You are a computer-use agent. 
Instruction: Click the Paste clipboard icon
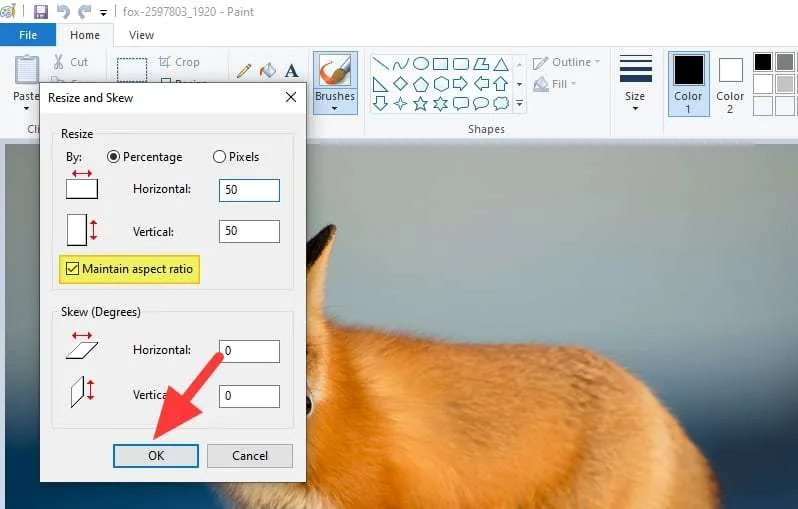click(x=26, y=69)
